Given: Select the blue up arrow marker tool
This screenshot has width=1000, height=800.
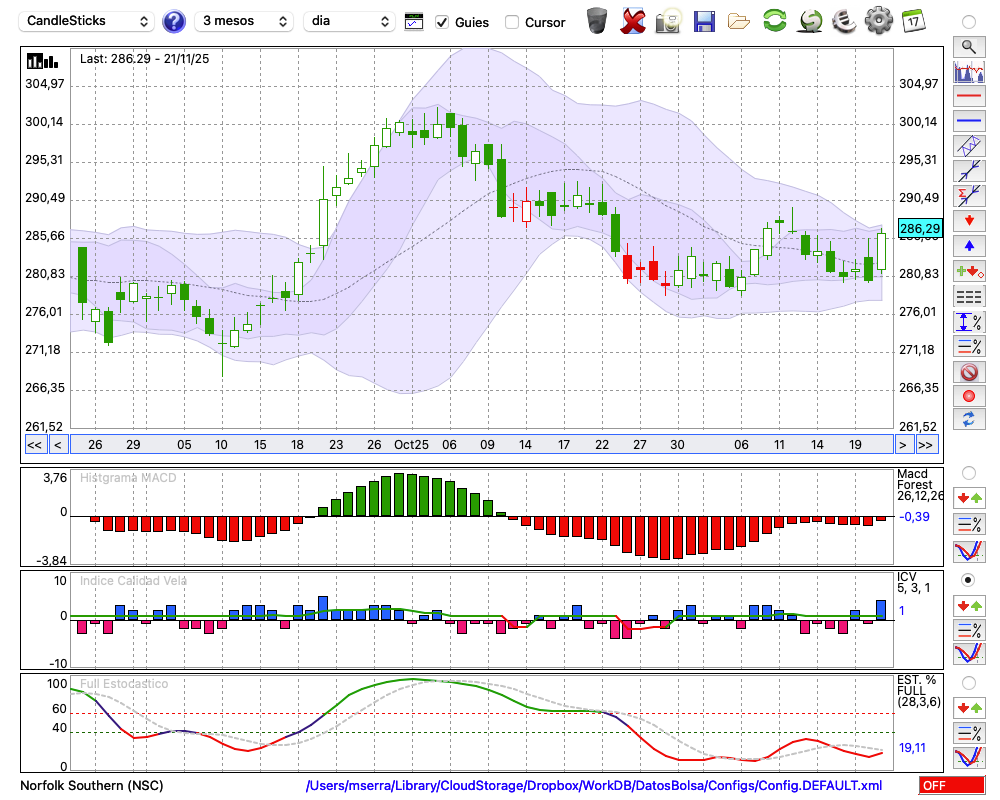Looking at the screenshot, I should pyautogui.click(x=968, y=246).
